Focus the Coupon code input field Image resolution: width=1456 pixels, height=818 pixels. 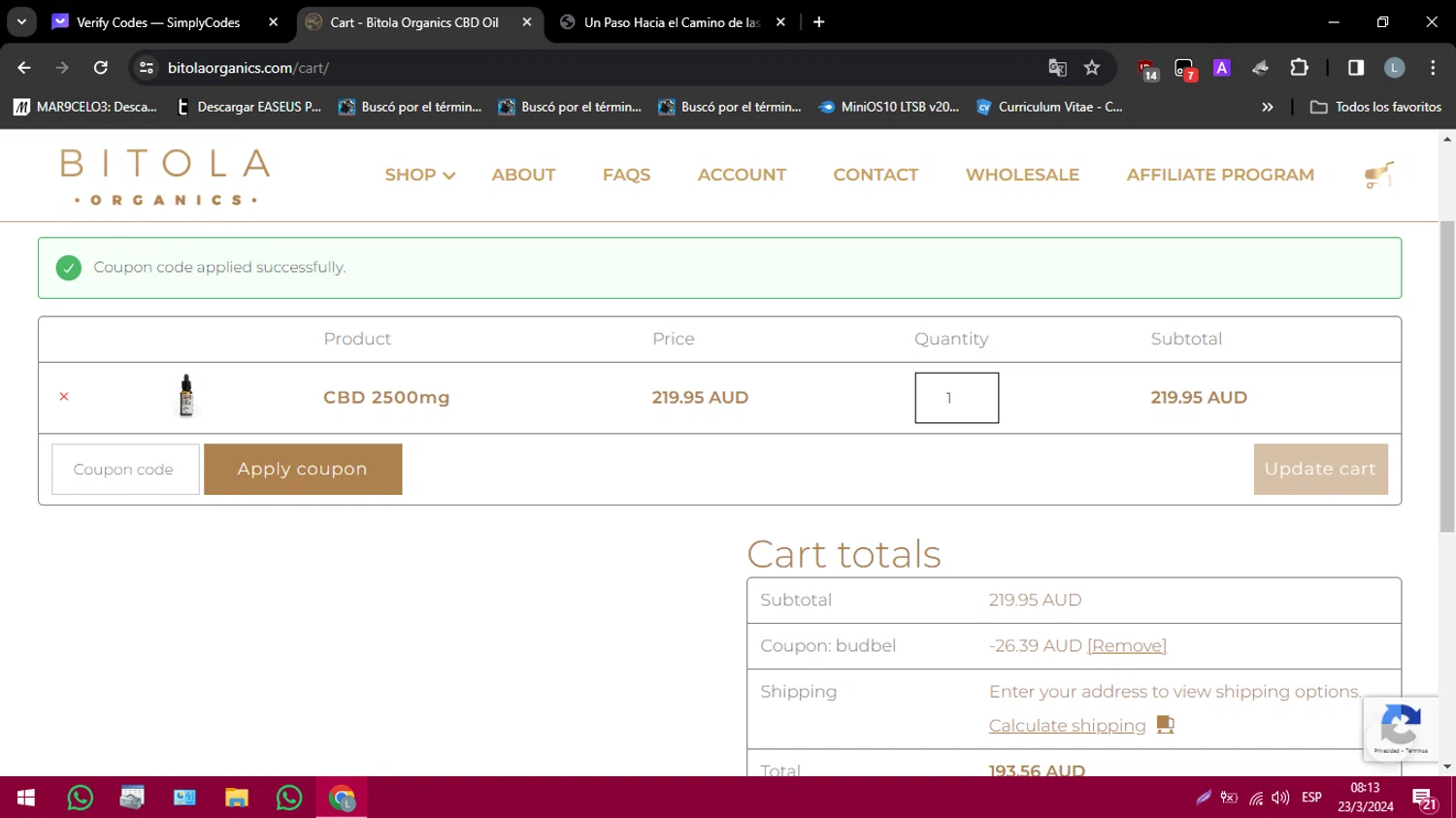125,469
